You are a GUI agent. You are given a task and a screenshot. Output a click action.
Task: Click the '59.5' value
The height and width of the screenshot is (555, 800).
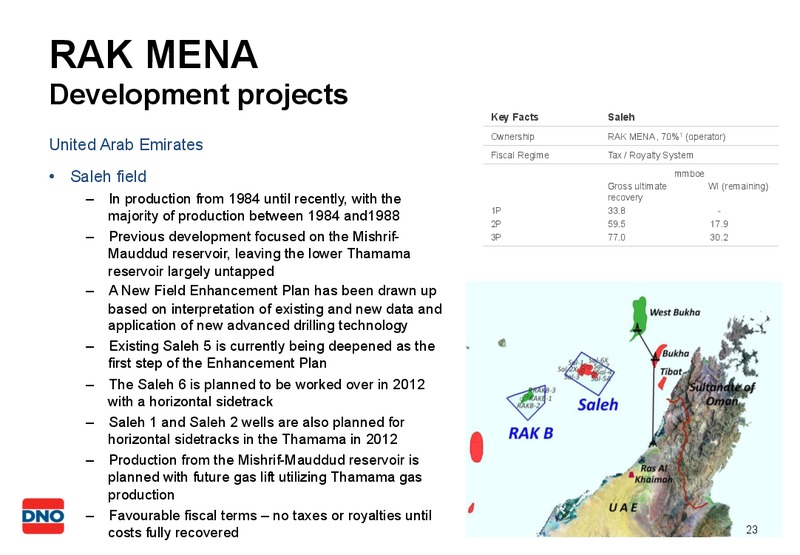[616, 224]
